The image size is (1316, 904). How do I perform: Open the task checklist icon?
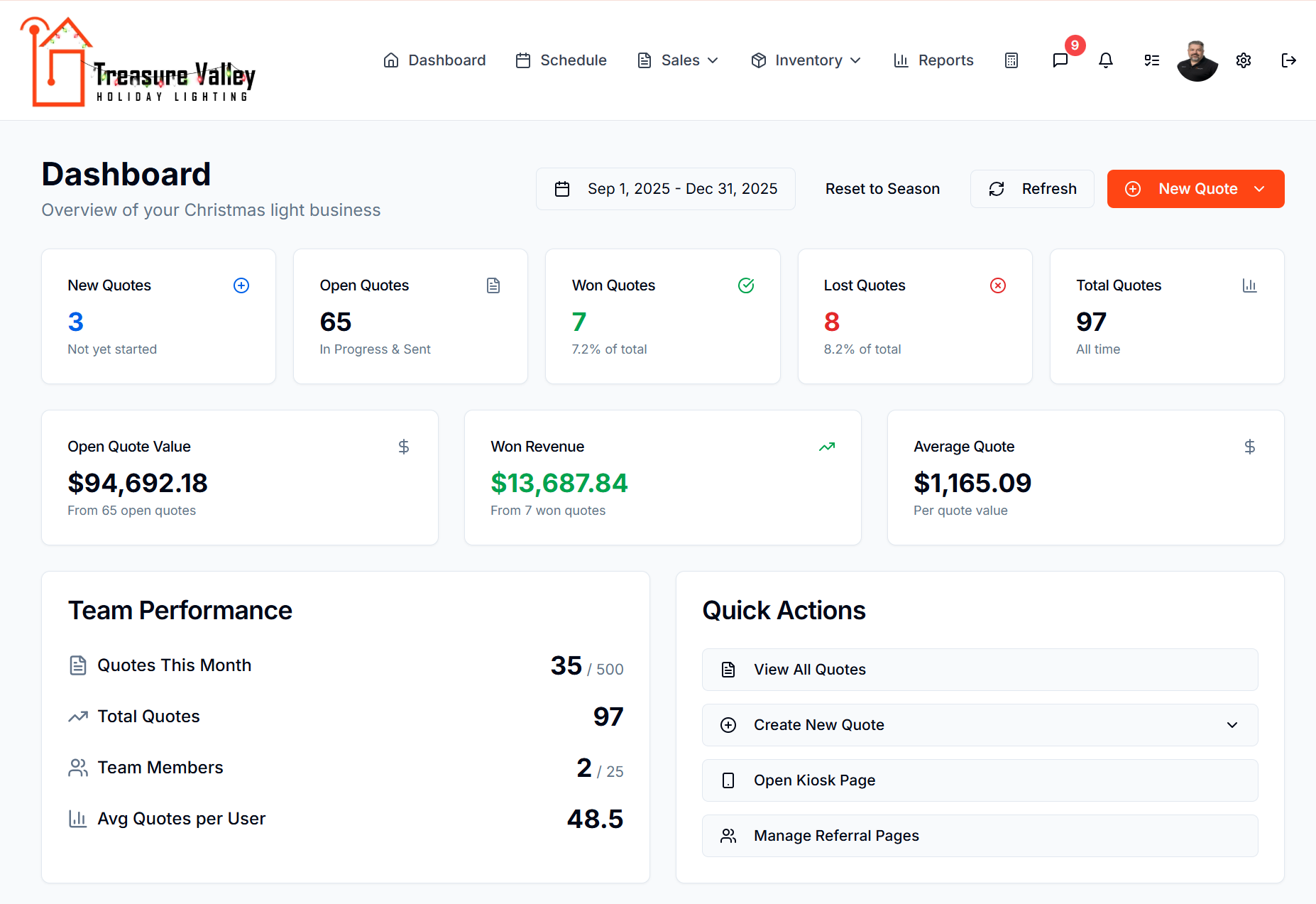pos(1151,60)
